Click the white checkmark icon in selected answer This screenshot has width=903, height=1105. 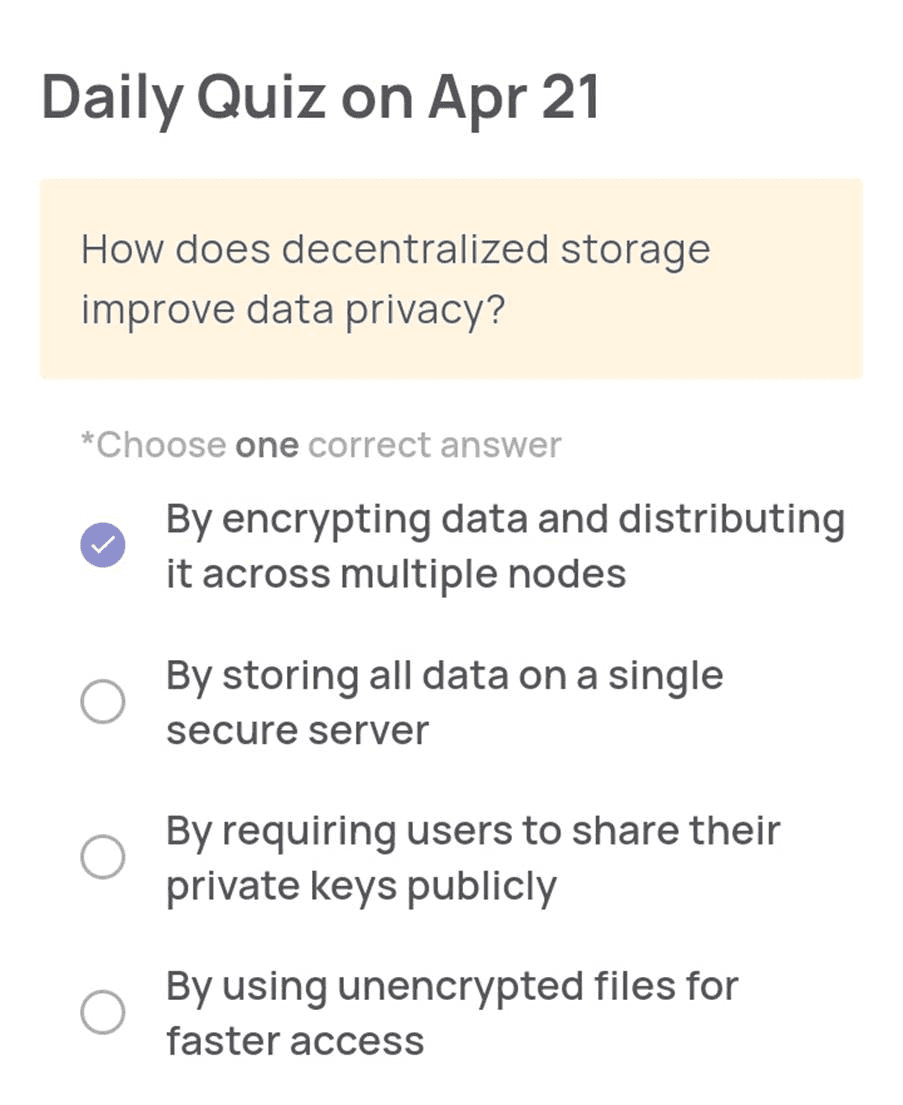(x=103, y=545)
